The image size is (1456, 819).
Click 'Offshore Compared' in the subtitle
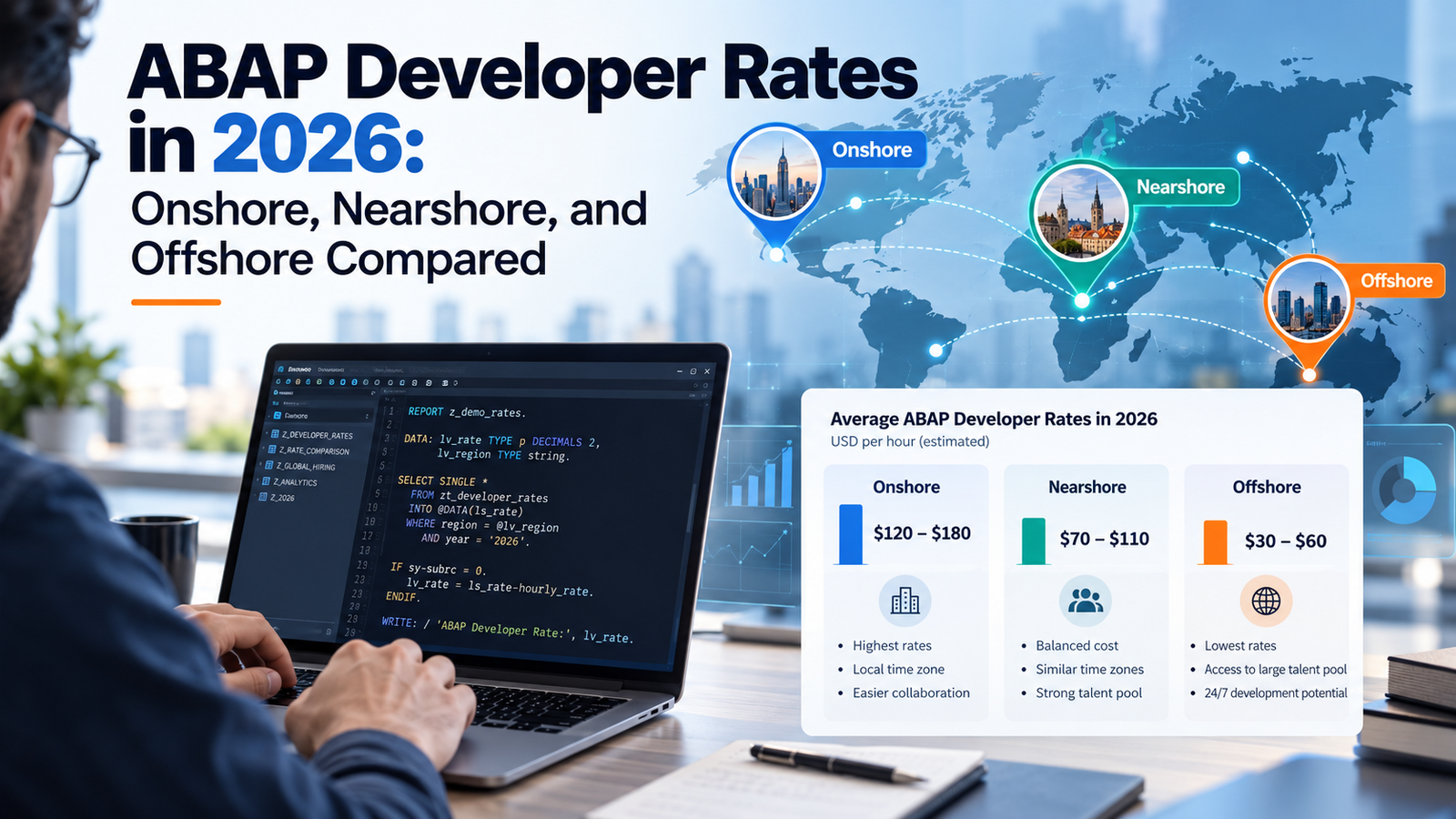(x=339, y=258)
